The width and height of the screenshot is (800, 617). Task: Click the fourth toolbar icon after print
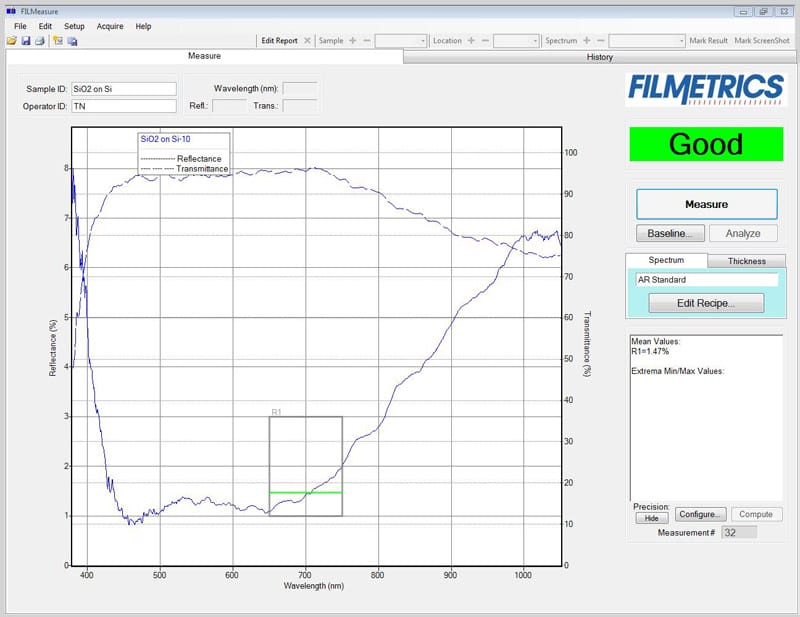pyautogui.click(x=58, y=41)
